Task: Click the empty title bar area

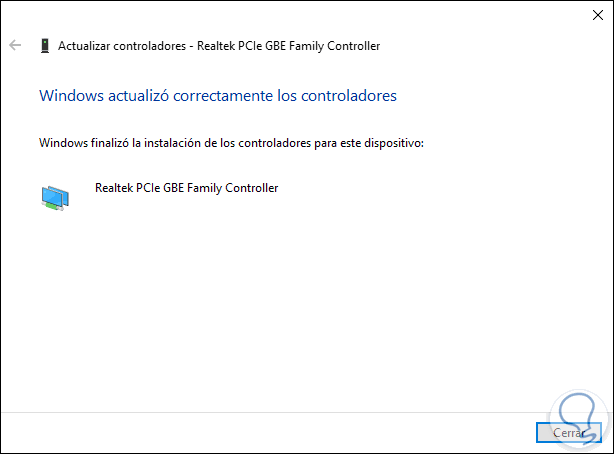Action: [300, 15]
